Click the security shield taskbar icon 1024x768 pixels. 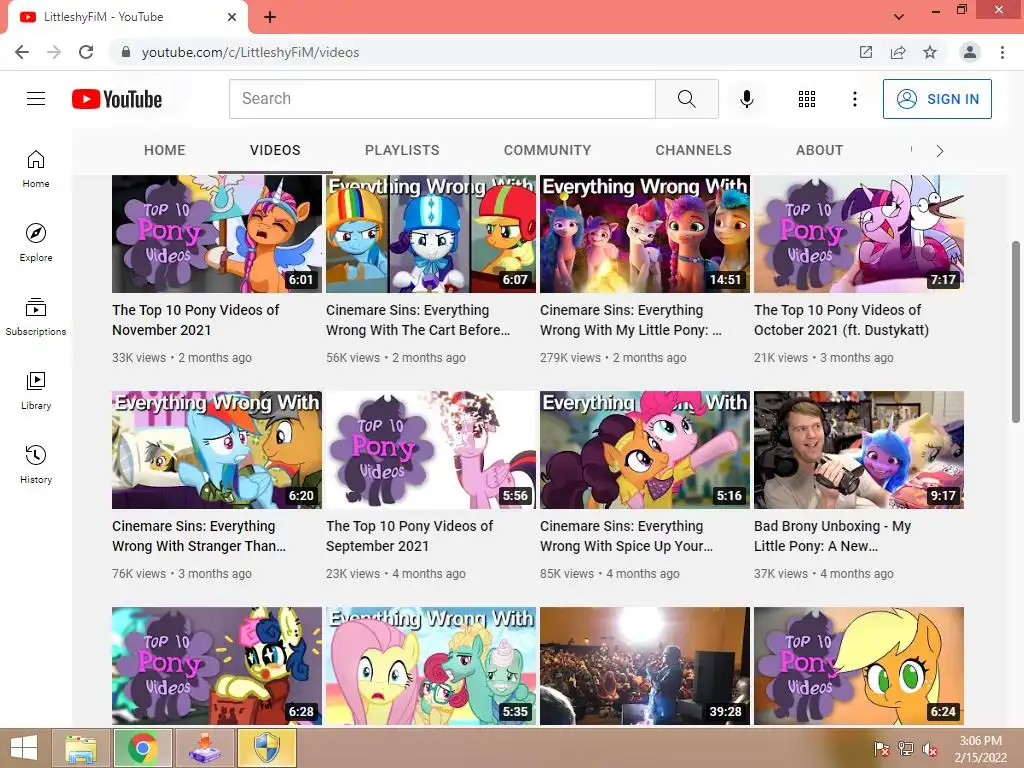pos(267,748)
